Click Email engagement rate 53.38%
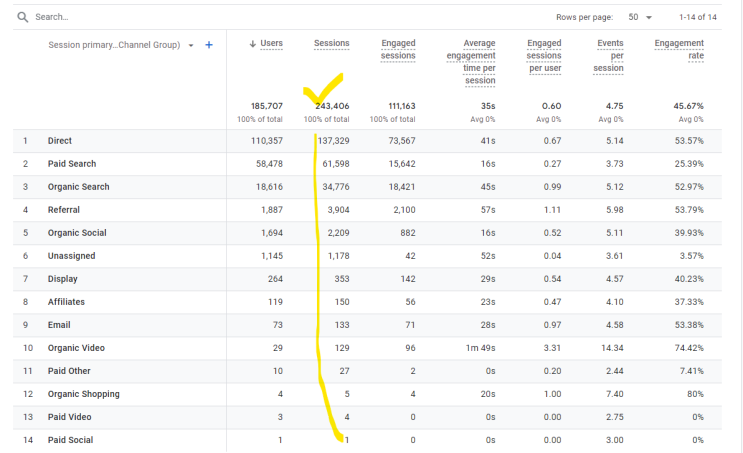Screen dimensions: 743x453 click(x=689, y=325)
